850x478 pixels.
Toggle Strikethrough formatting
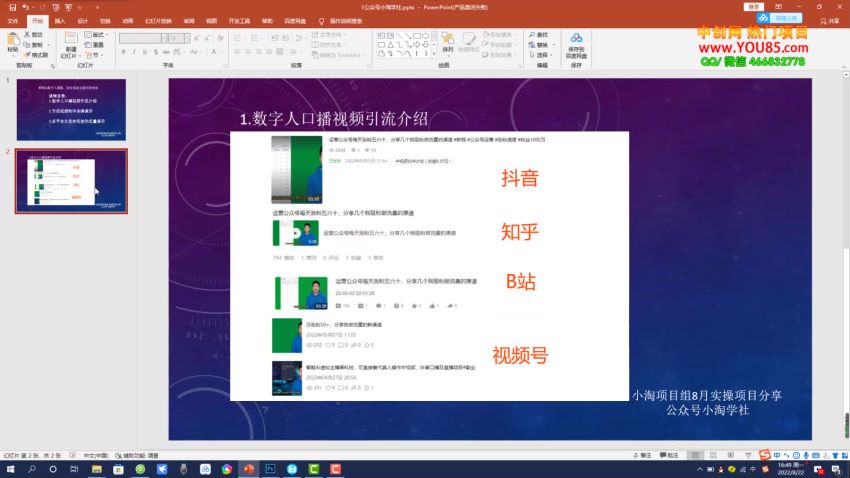click(x=166, y=52)
